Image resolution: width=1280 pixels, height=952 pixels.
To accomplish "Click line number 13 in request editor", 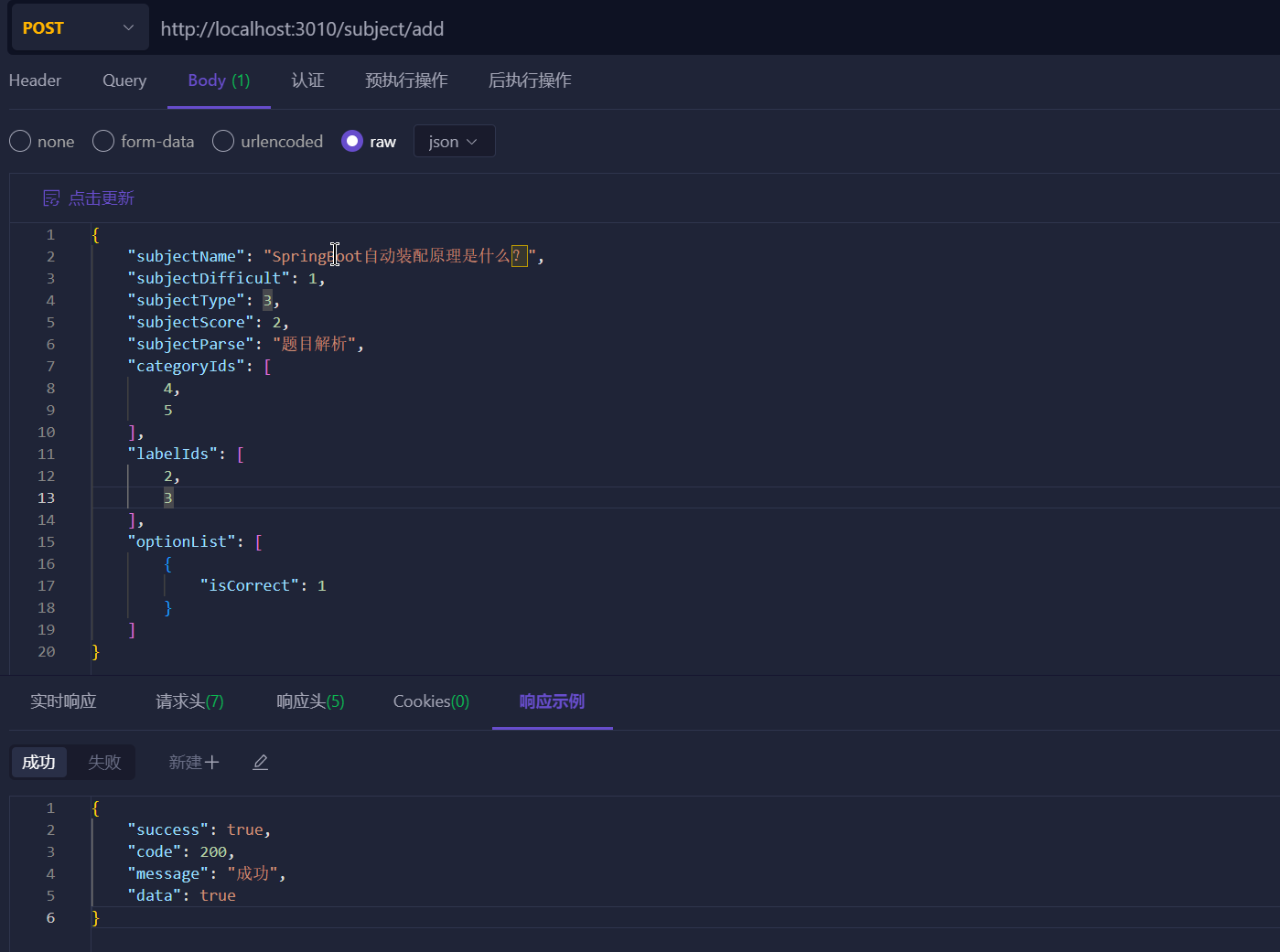I will (46, 497).
